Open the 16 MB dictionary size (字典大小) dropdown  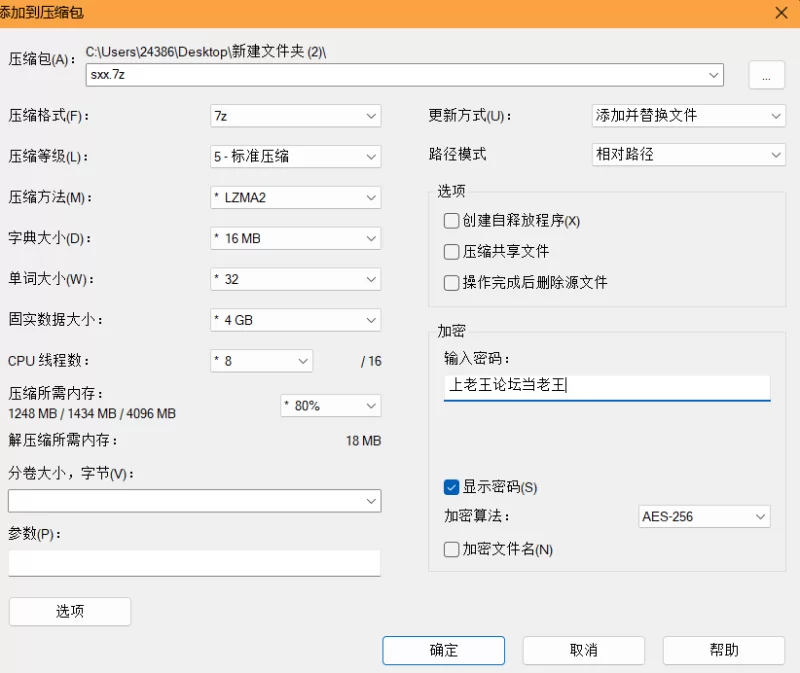[x=295, y=238]
